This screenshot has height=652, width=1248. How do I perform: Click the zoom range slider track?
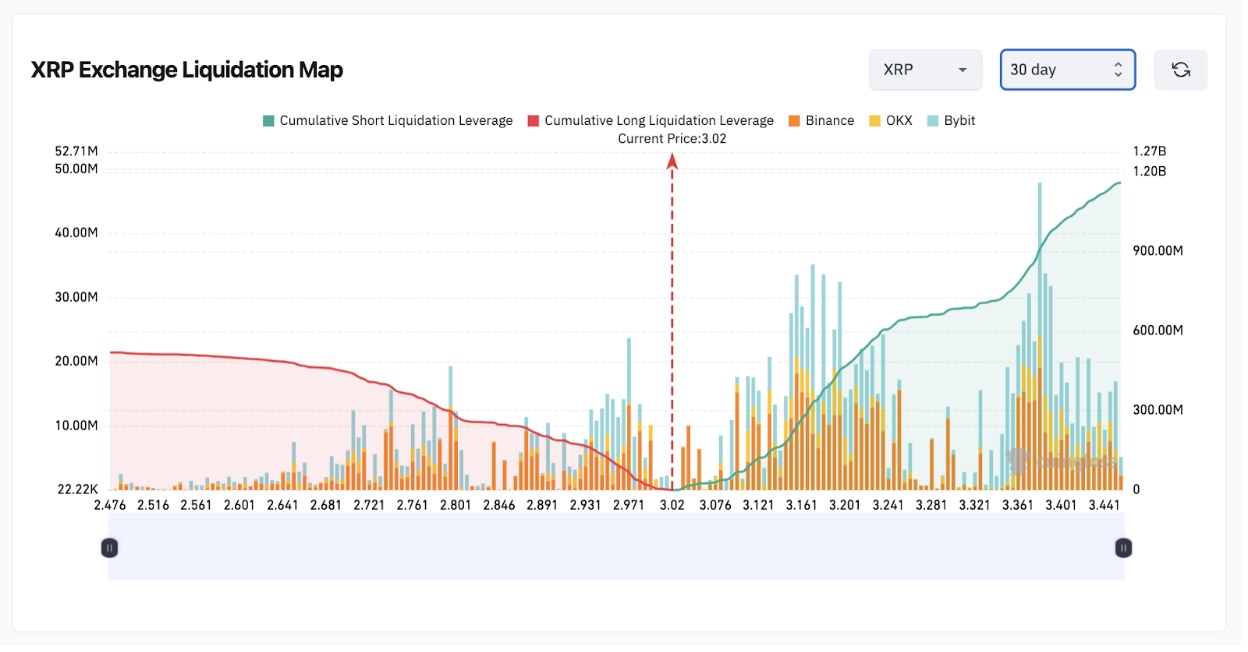[x=616, y=548]
